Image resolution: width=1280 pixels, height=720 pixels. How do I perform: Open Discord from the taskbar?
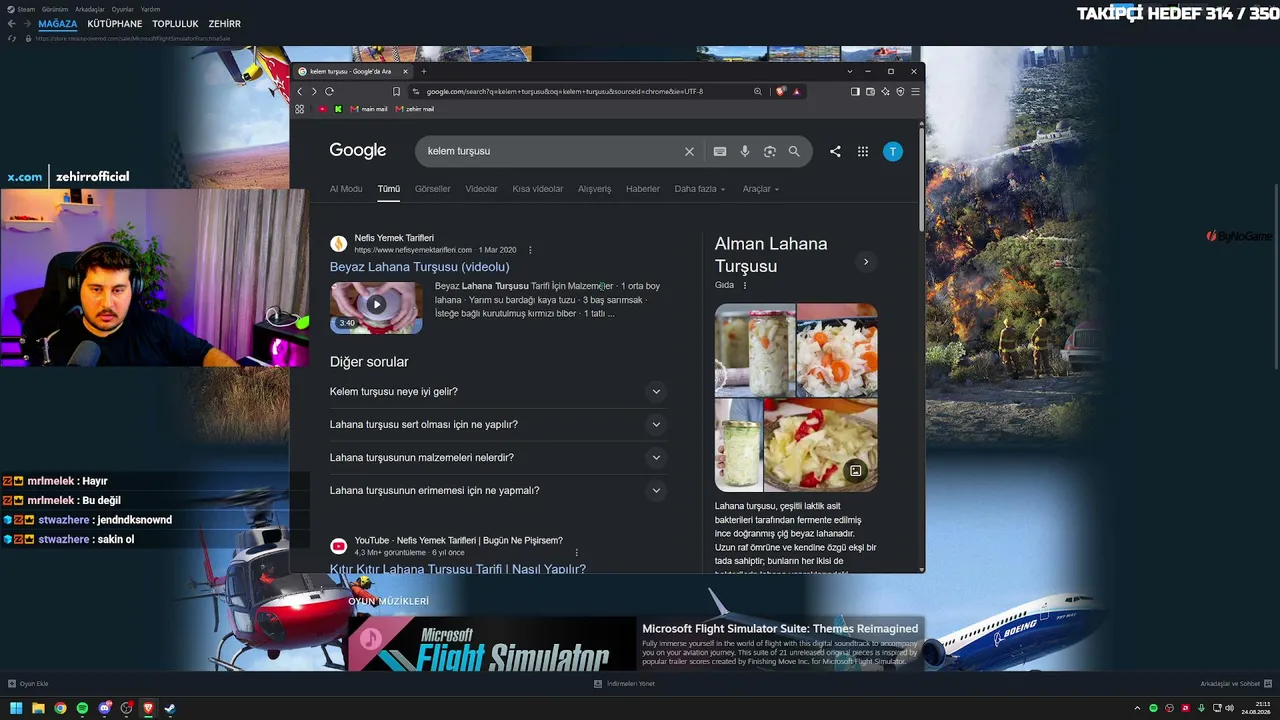(x=104, y=708)
